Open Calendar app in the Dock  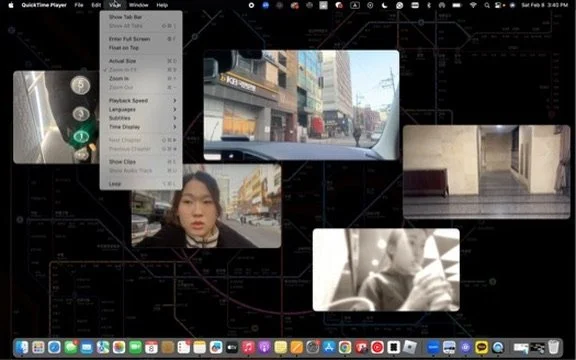point(151,347)
